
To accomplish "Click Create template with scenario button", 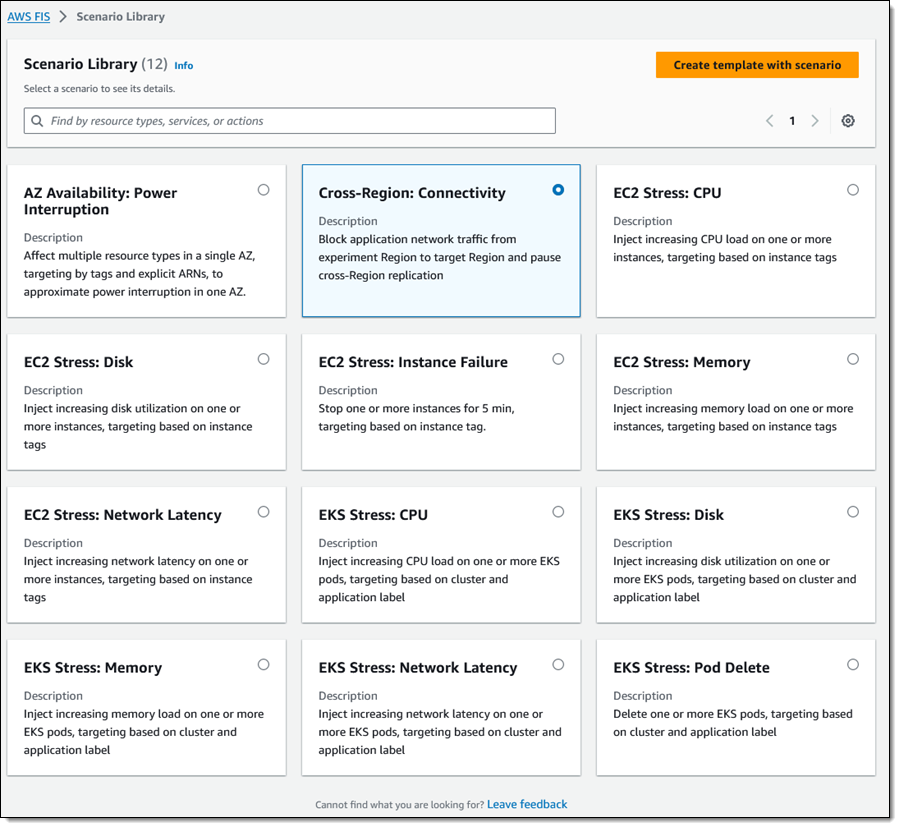I will click(x=757, y=65).
